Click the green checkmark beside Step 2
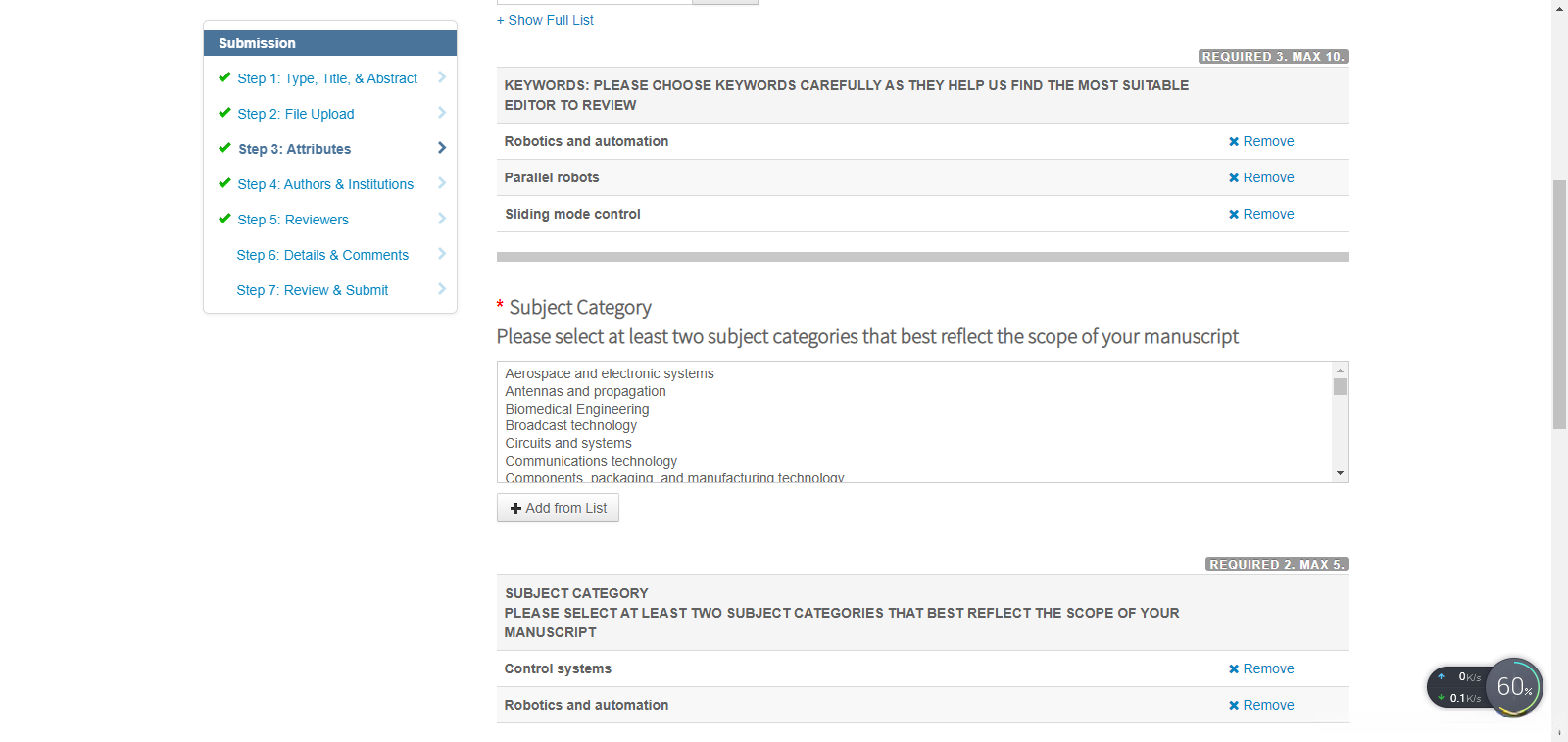The width and height of the screenshot is (1568, 742). [x=224, y=113]
